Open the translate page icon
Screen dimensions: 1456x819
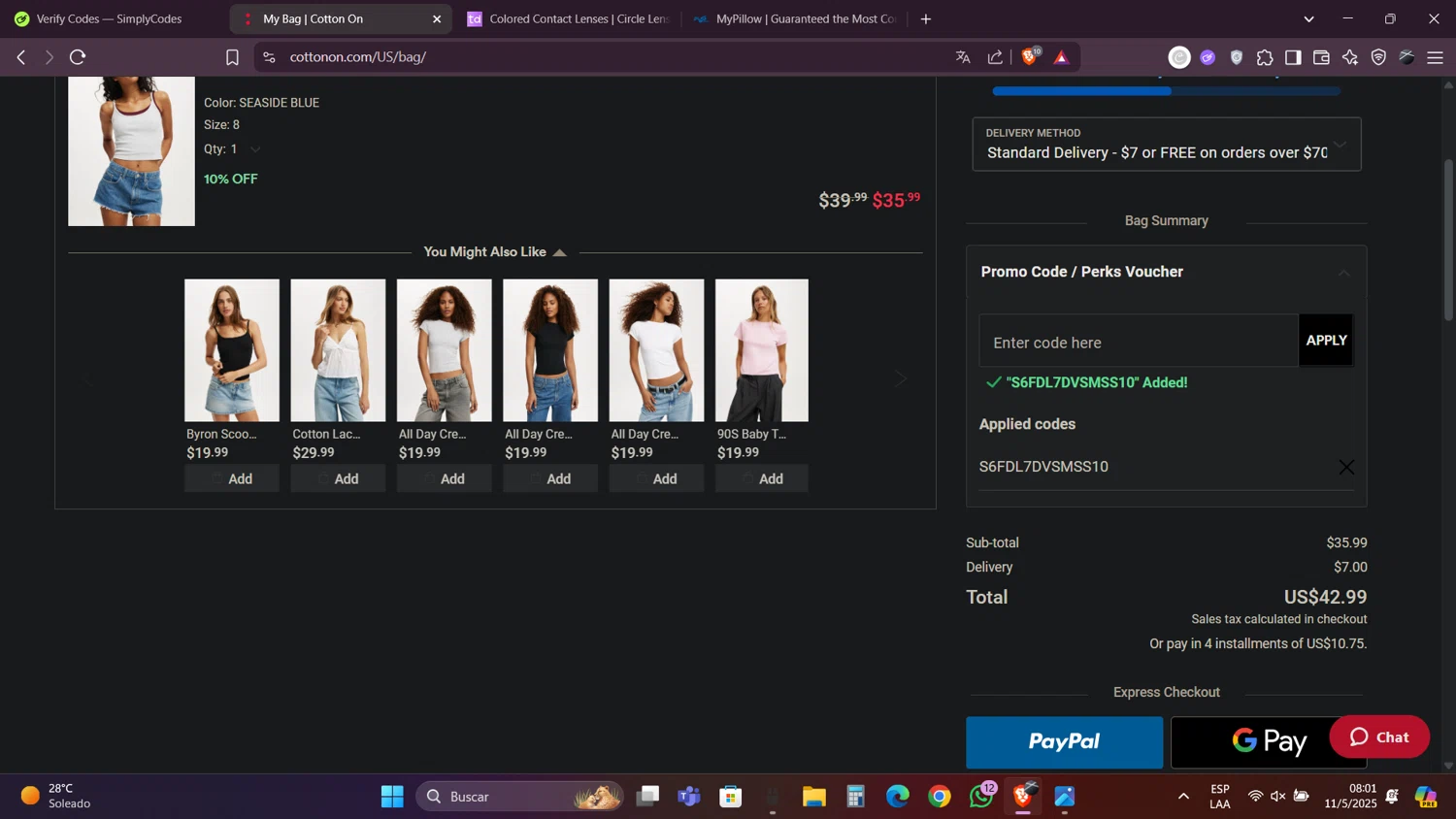[963, 57]
